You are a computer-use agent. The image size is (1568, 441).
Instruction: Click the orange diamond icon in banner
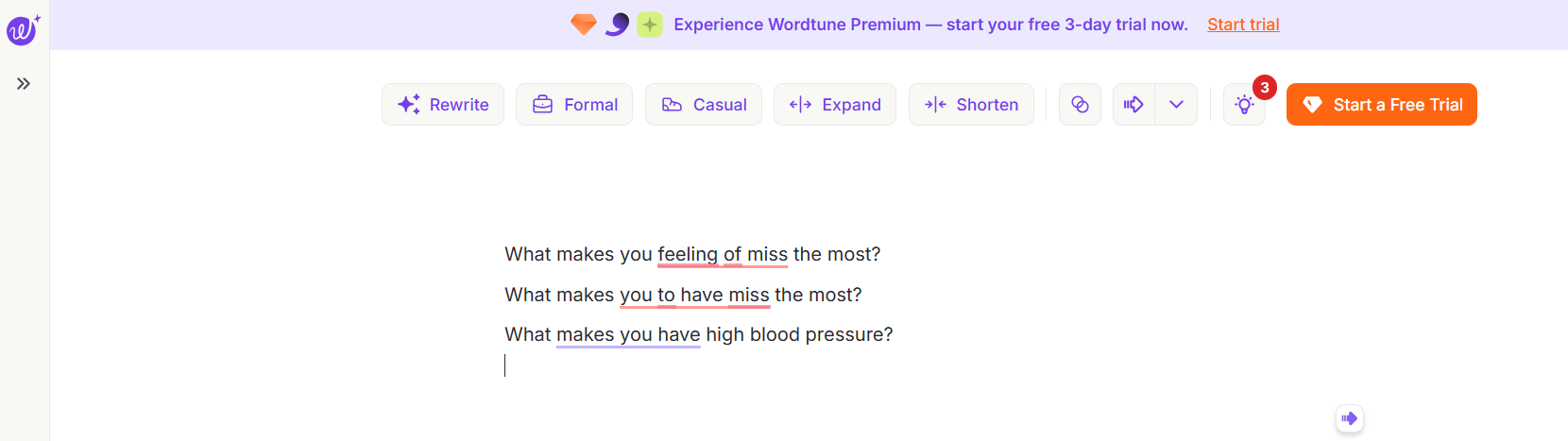click(584, 25)
